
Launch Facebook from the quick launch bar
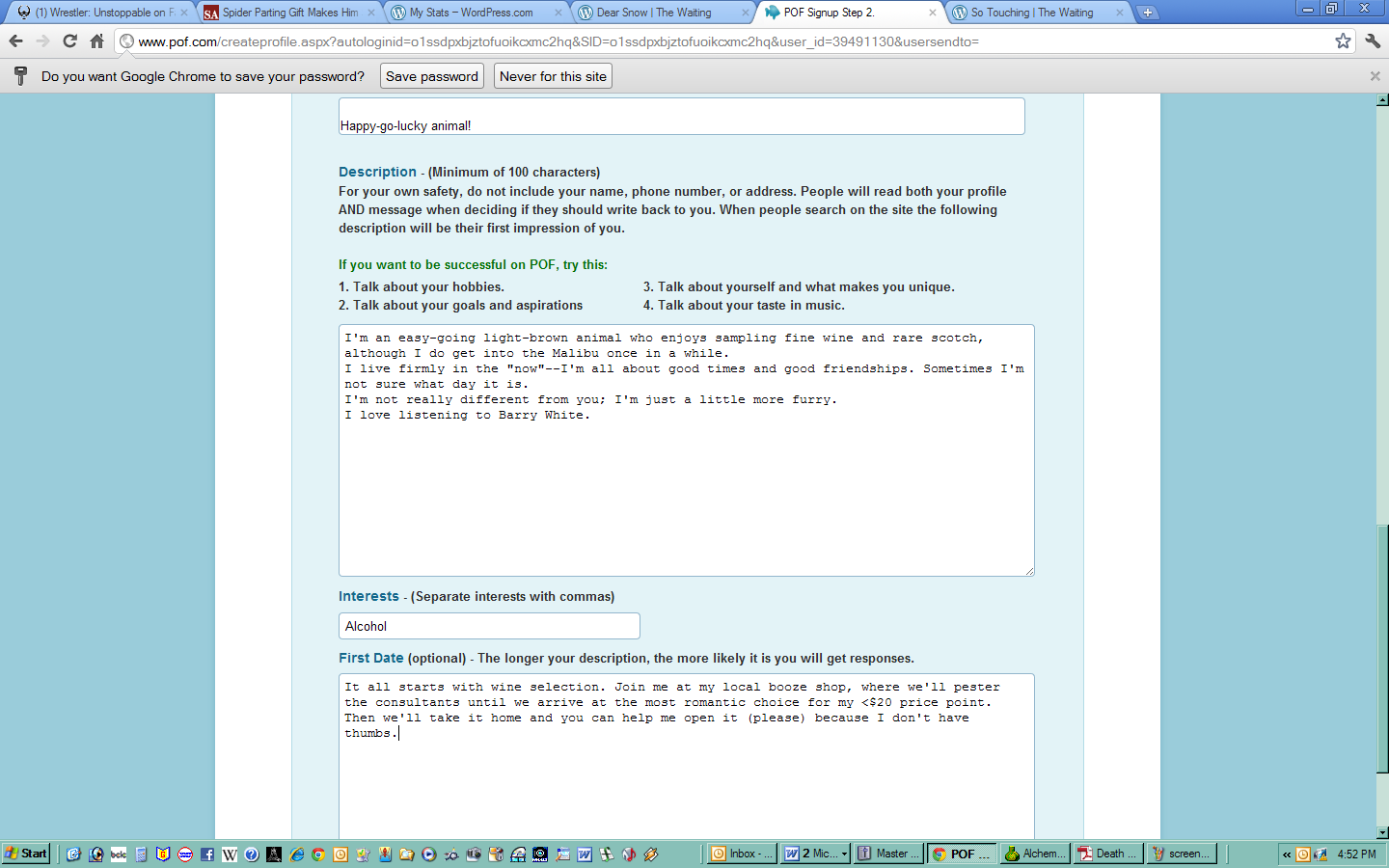[x=207, y=854]
